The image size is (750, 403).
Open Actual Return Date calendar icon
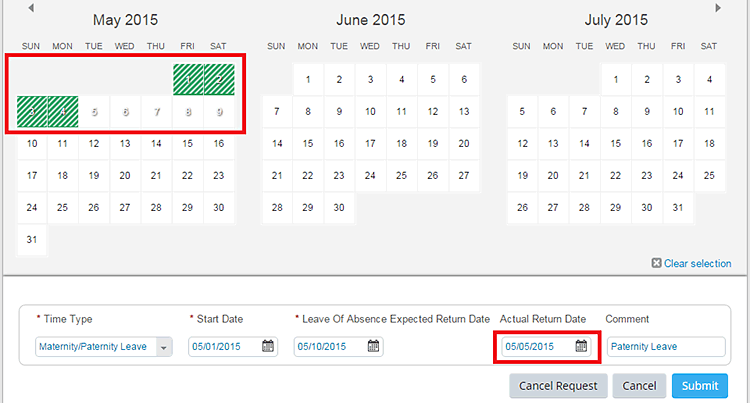pos(581,347)
